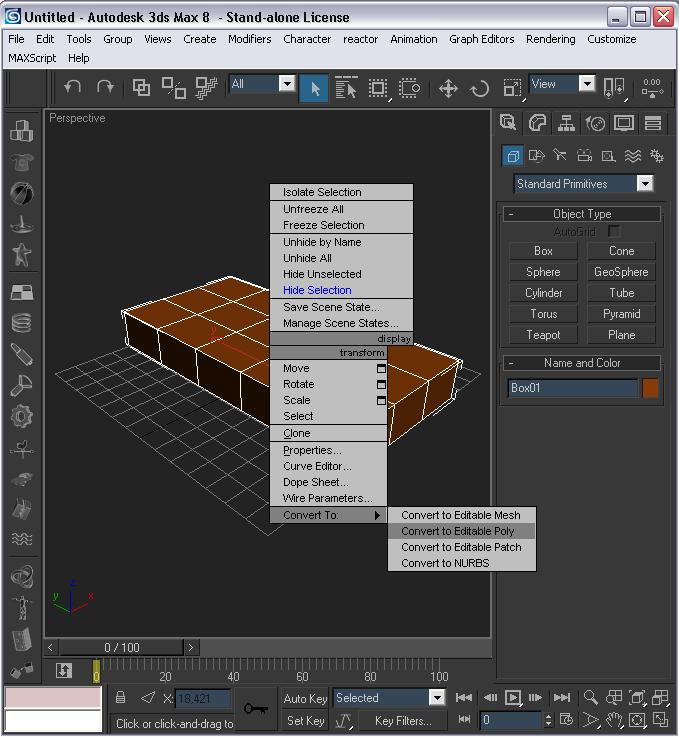Choose the Rectangular Selection Region tool
The width and height of the screenshot is (679, 737).
pos(377,88)
